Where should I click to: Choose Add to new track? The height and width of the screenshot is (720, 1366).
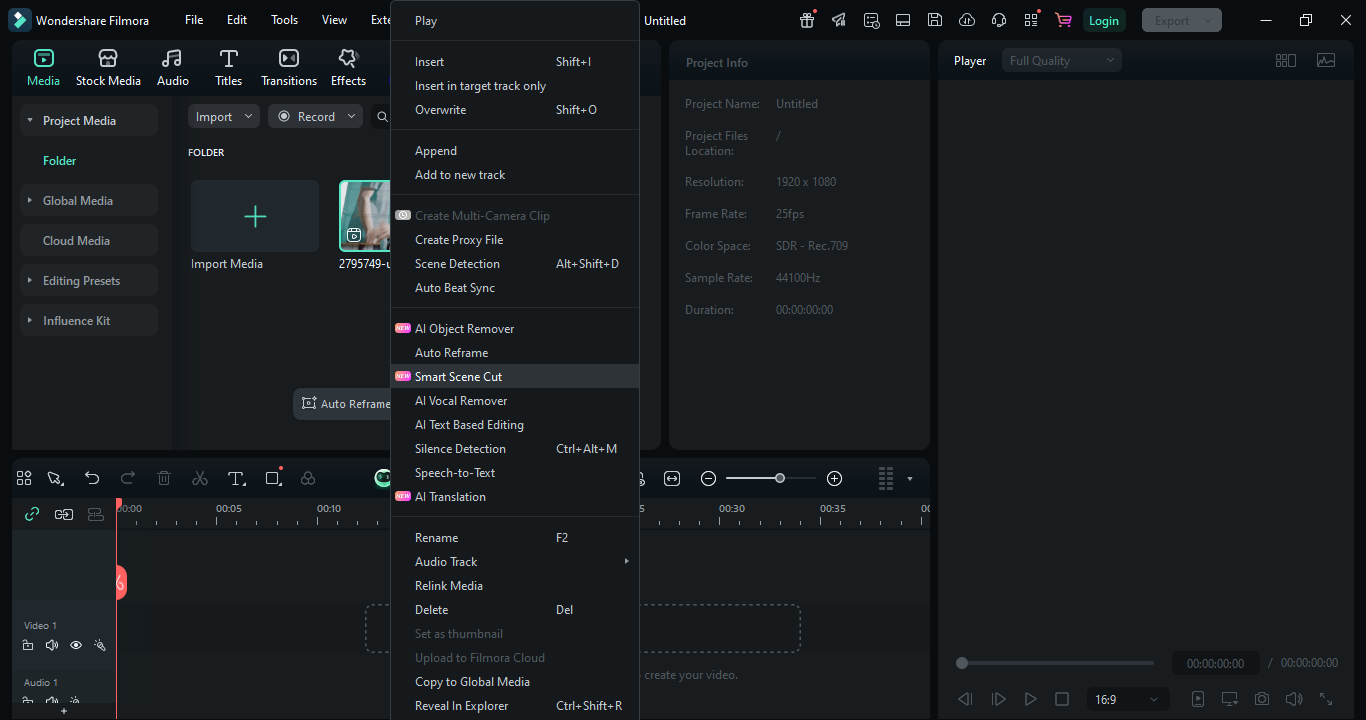[515, 175]
